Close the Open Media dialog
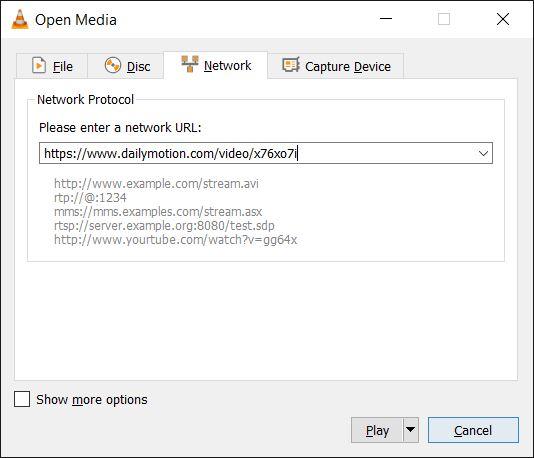 pyautogui.click(x=503, y=19)
